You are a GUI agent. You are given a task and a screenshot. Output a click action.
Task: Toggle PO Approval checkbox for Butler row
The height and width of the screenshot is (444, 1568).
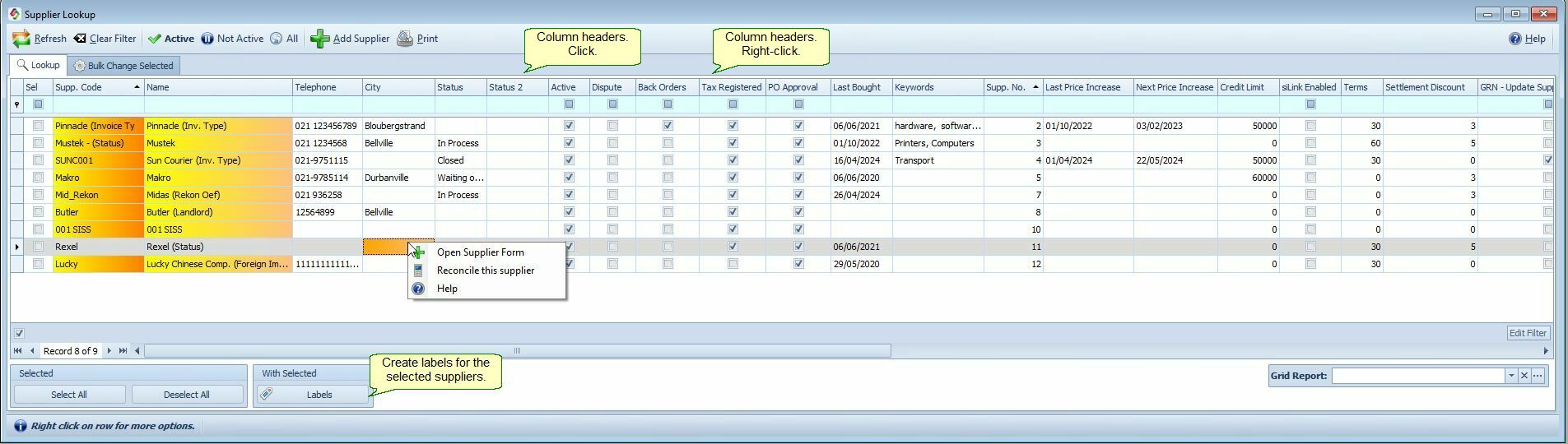(798, 212)
